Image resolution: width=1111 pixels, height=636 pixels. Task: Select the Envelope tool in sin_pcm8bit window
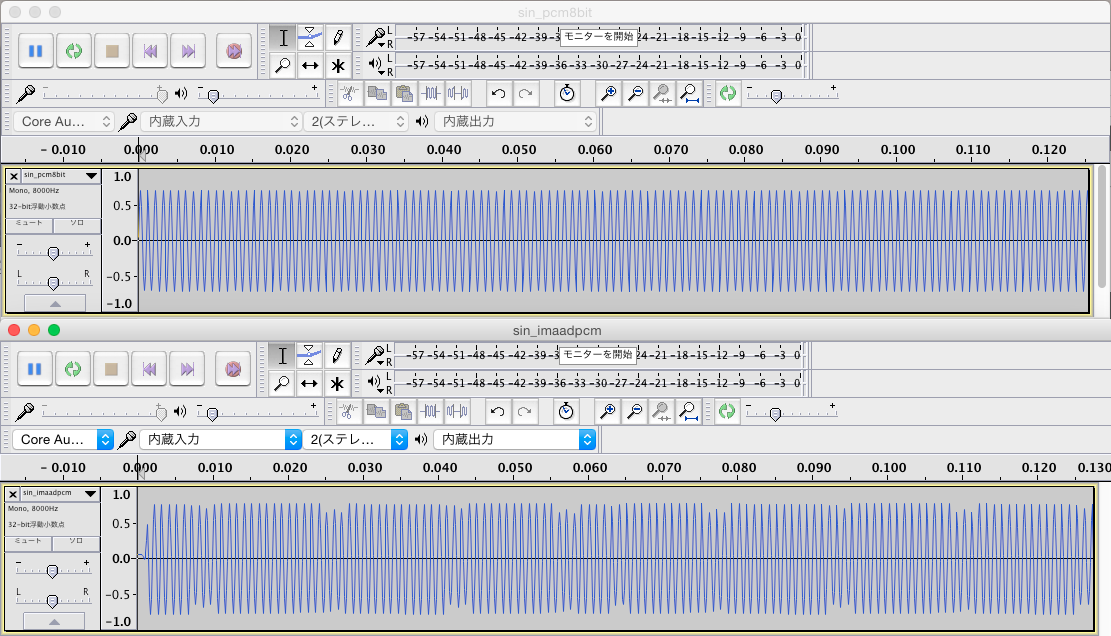pyautogui.click(x=310, y=38)
